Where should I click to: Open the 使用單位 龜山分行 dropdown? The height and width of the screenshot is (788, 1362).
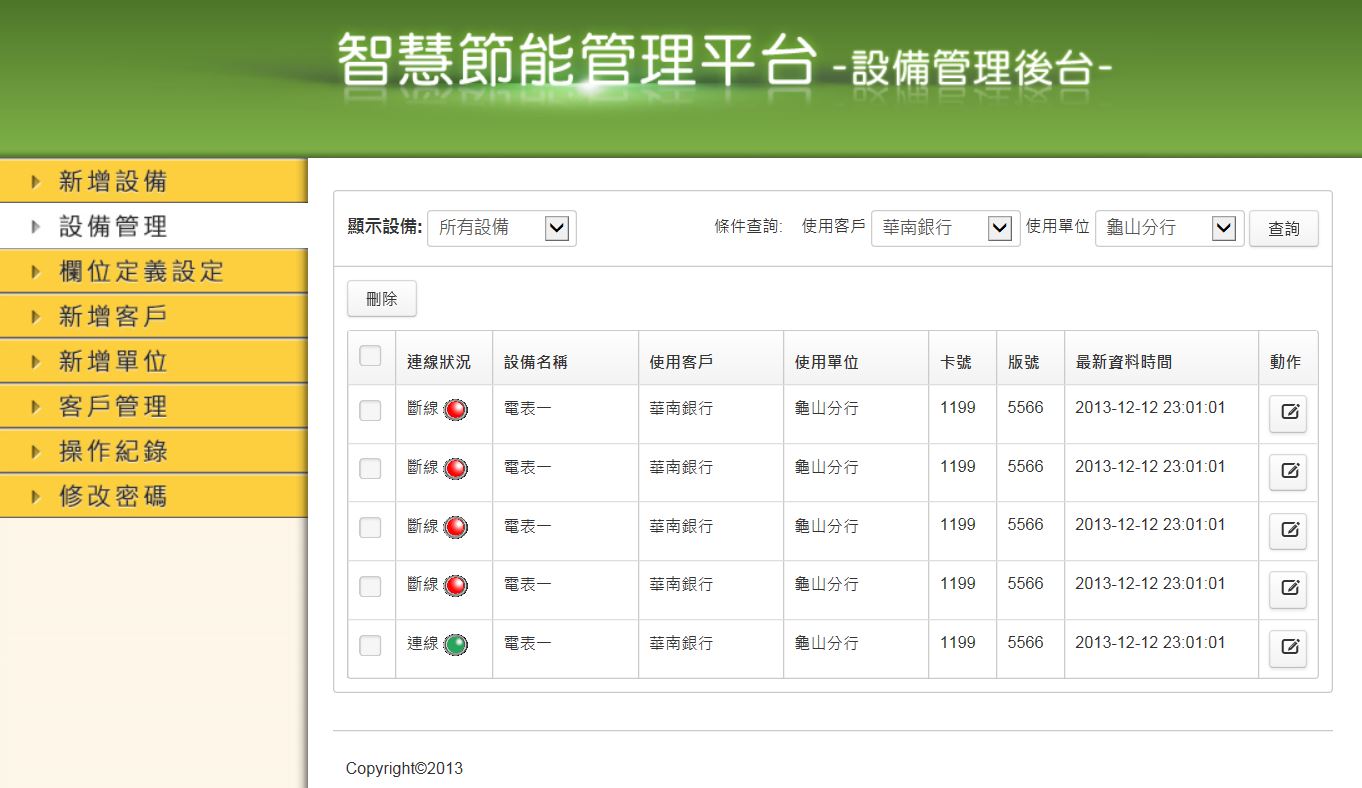click(1170, 228)
